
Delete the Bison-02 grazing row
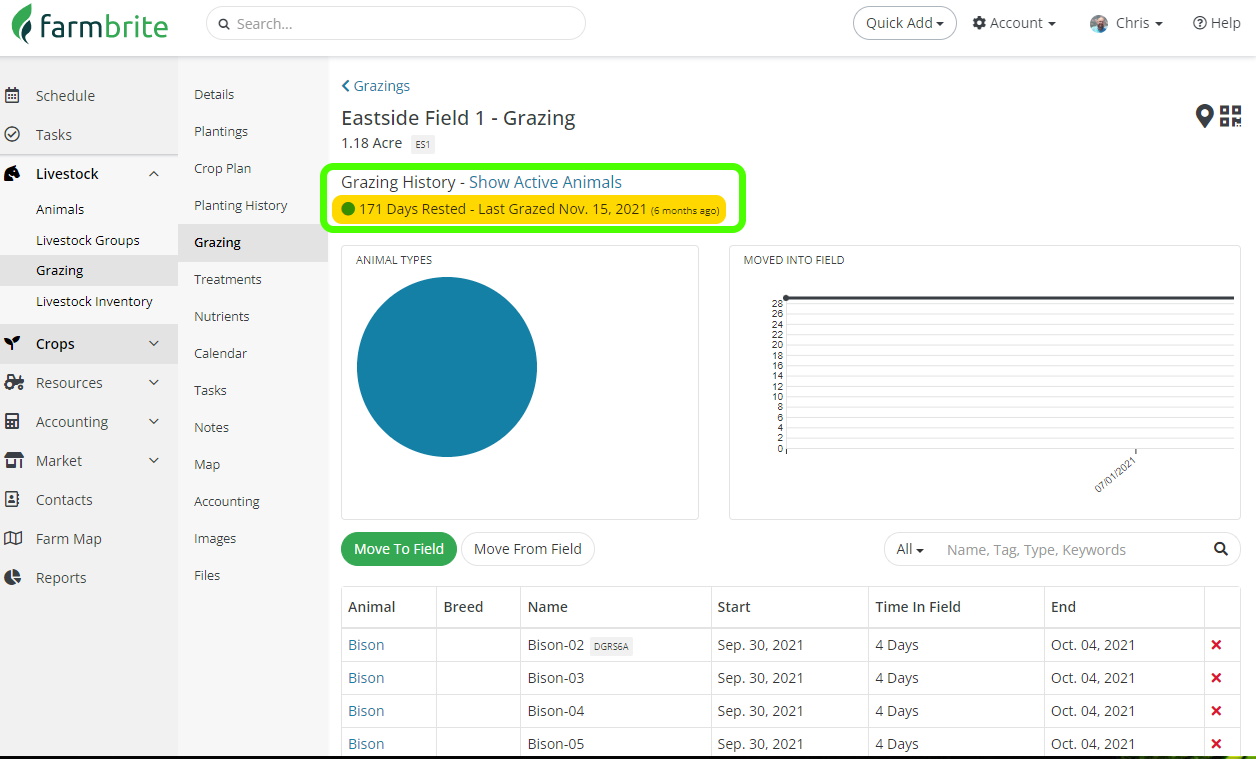[1216, 645]
